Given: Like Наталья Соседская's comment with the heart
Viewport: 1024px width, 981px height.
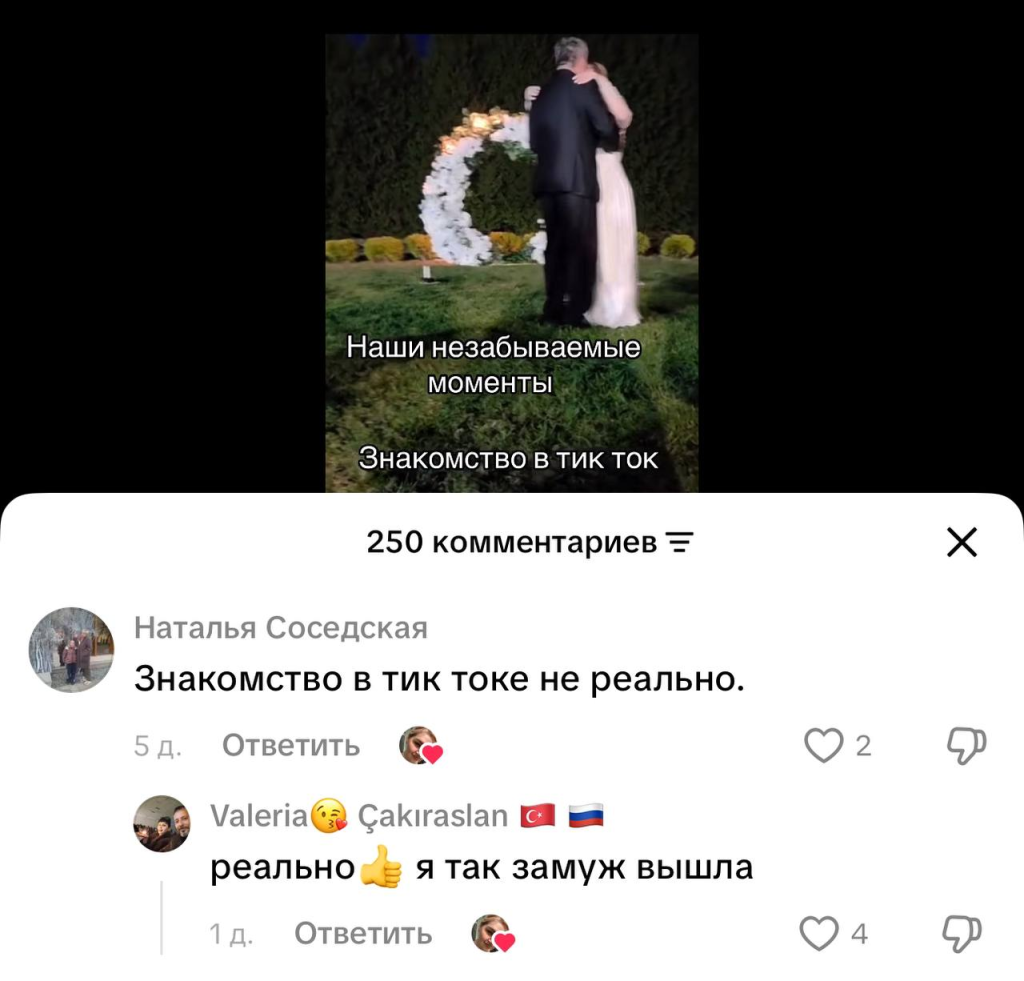Looking at the screenshot, I should 823,745.
